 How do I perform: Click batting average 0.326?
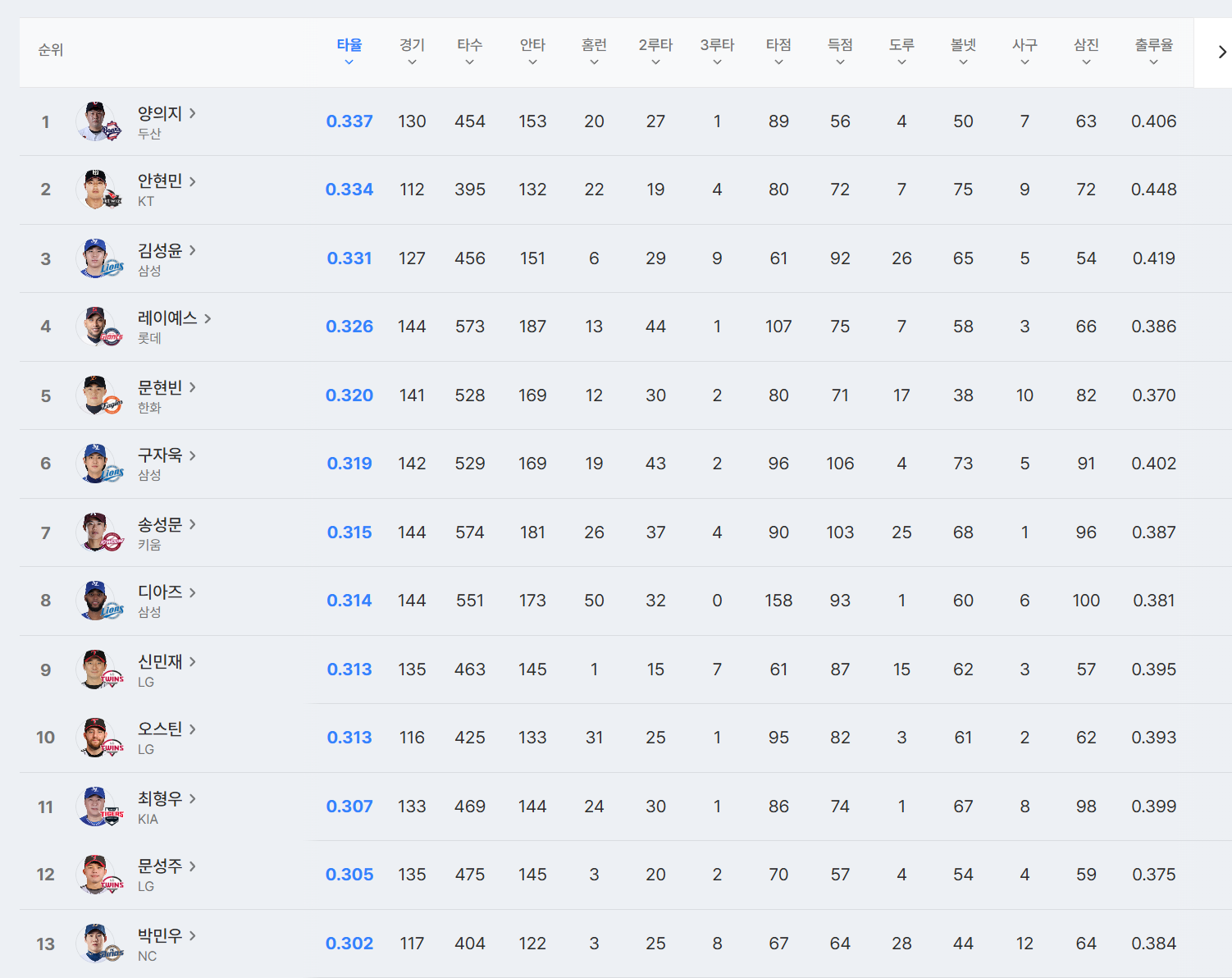click(349, 327)
